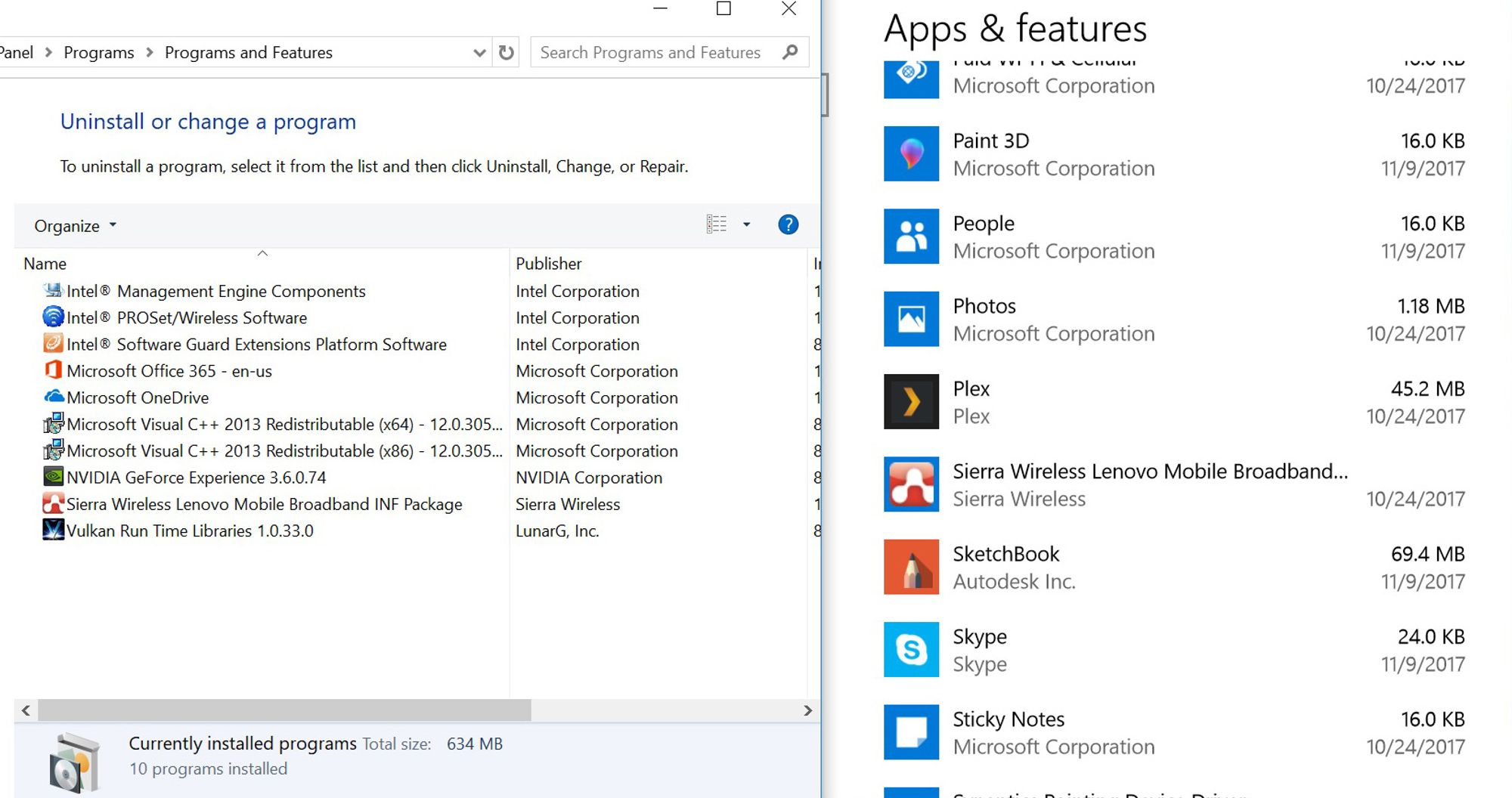
Task: Click the search magnifier icon
Action: (790, 52)
